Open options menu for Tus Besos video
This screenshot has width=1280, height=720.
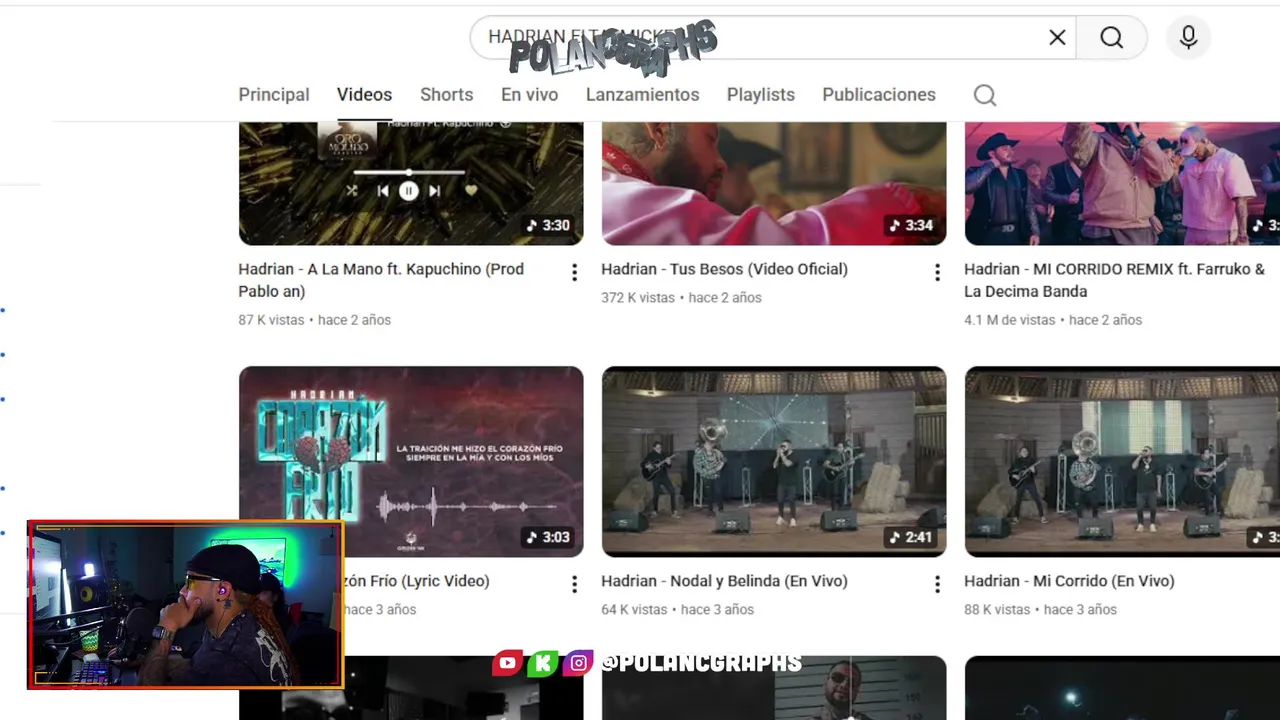pyautogui.click(x=937, y=272)
